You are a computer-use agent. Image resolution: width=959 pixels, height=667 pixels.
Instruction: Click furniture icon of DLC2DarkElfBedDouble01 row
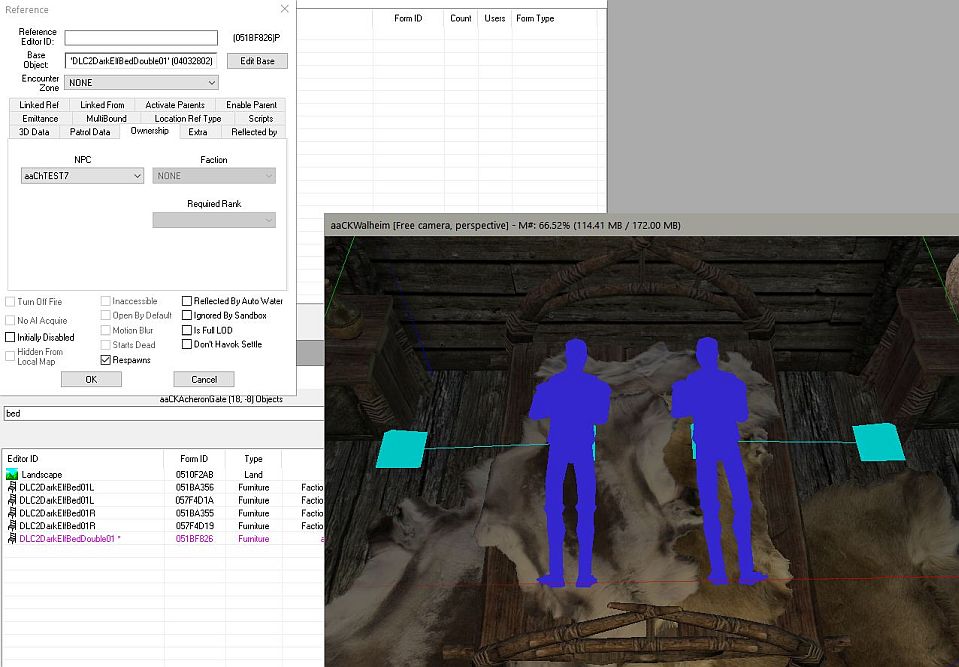(x=12, y=538)
